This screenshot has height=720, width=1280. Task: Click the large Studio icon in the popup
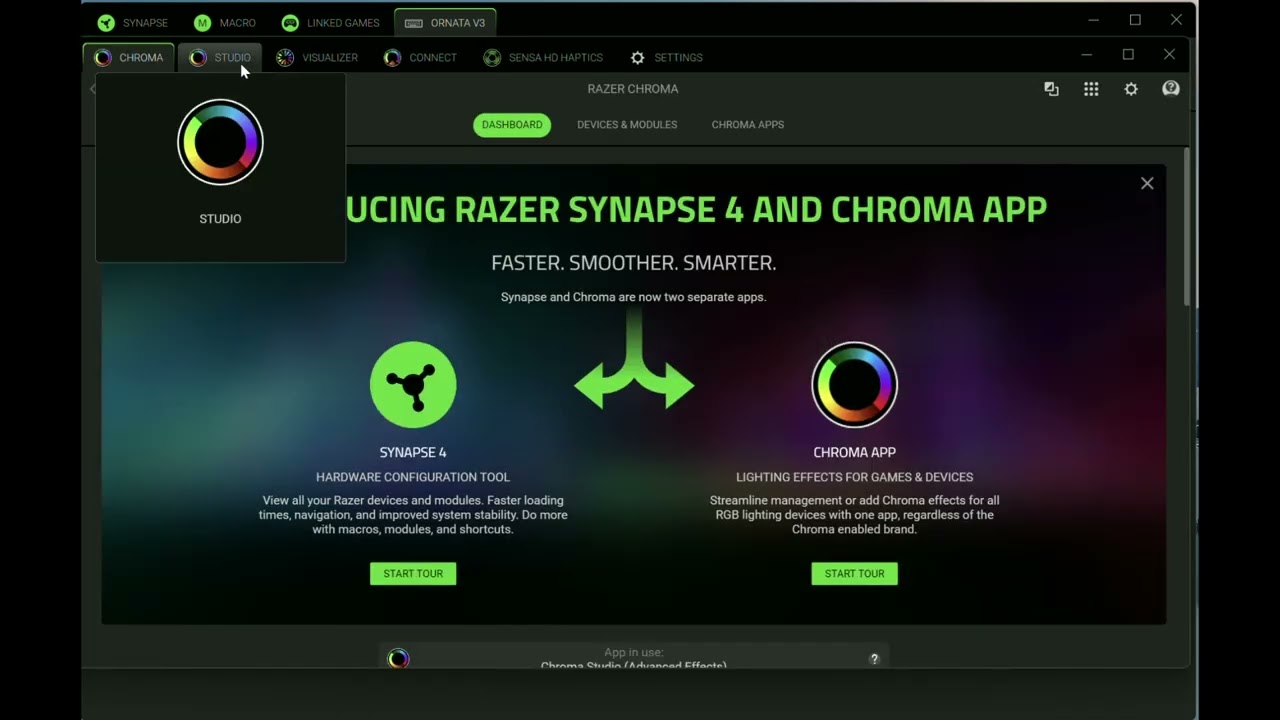(x=220, y=142)
